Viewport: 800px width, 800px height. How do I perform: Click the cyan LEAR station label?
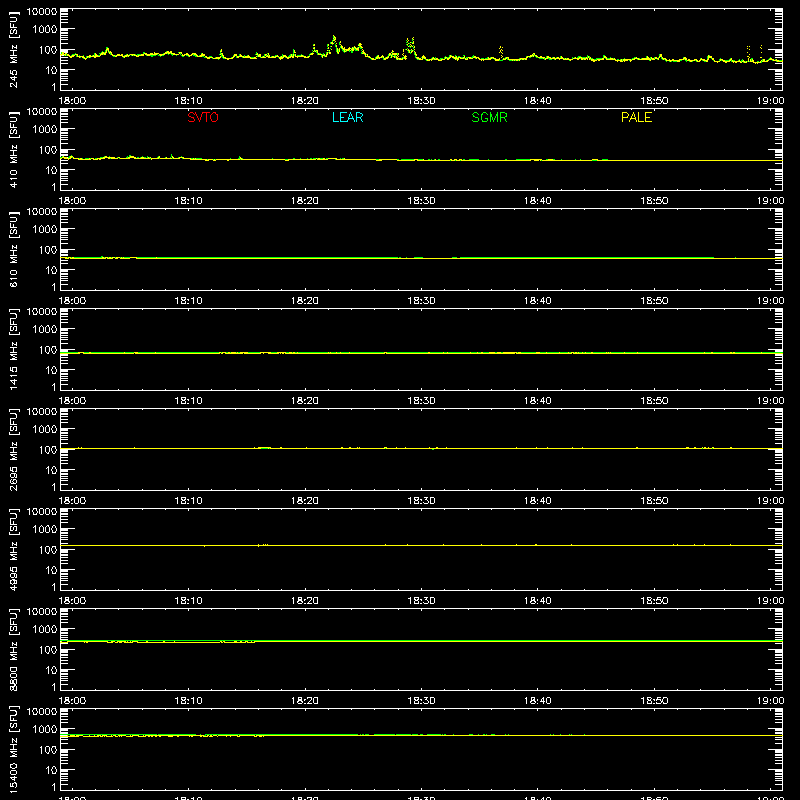point(347,117)
